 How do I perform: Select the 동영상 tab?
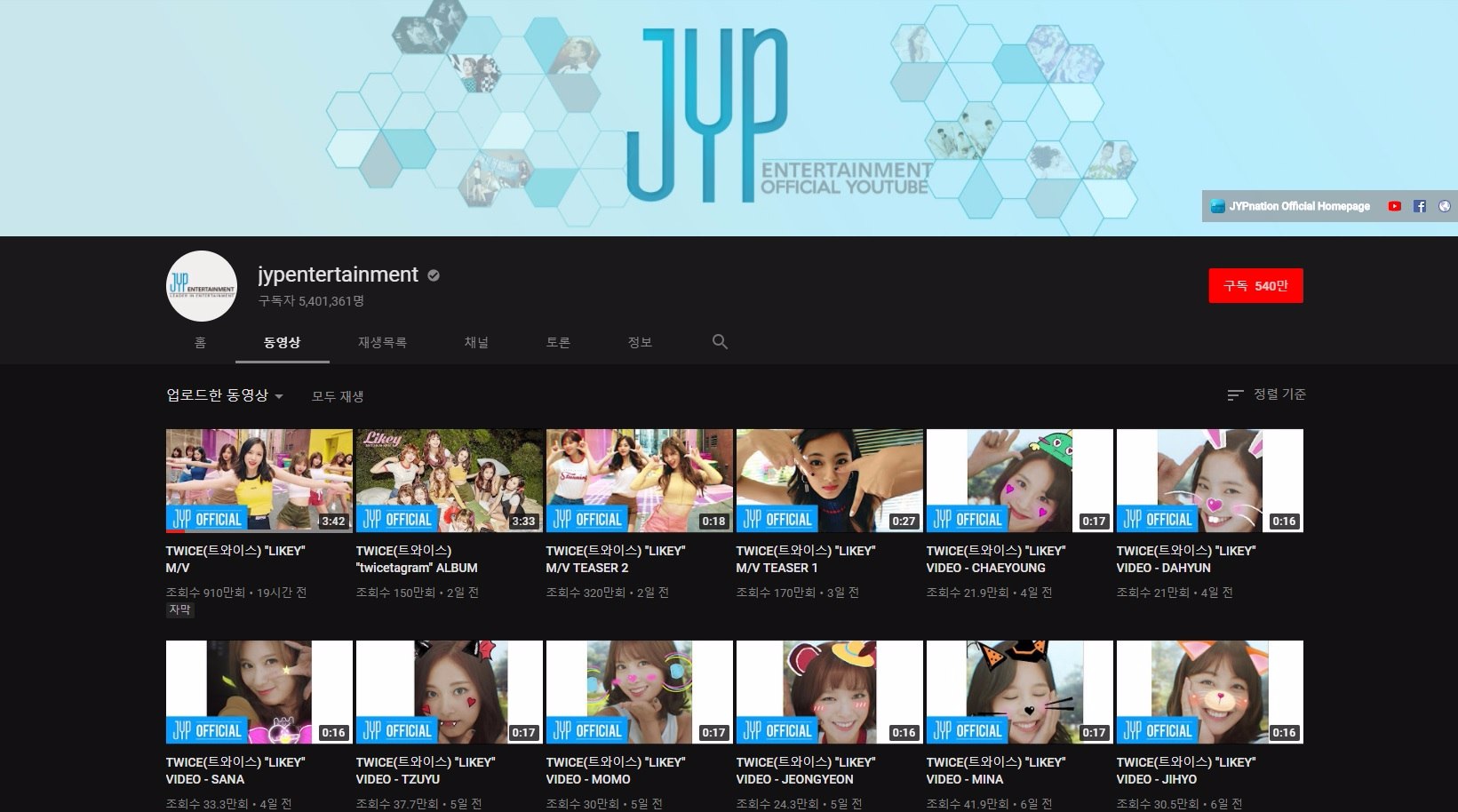(283, 342)
